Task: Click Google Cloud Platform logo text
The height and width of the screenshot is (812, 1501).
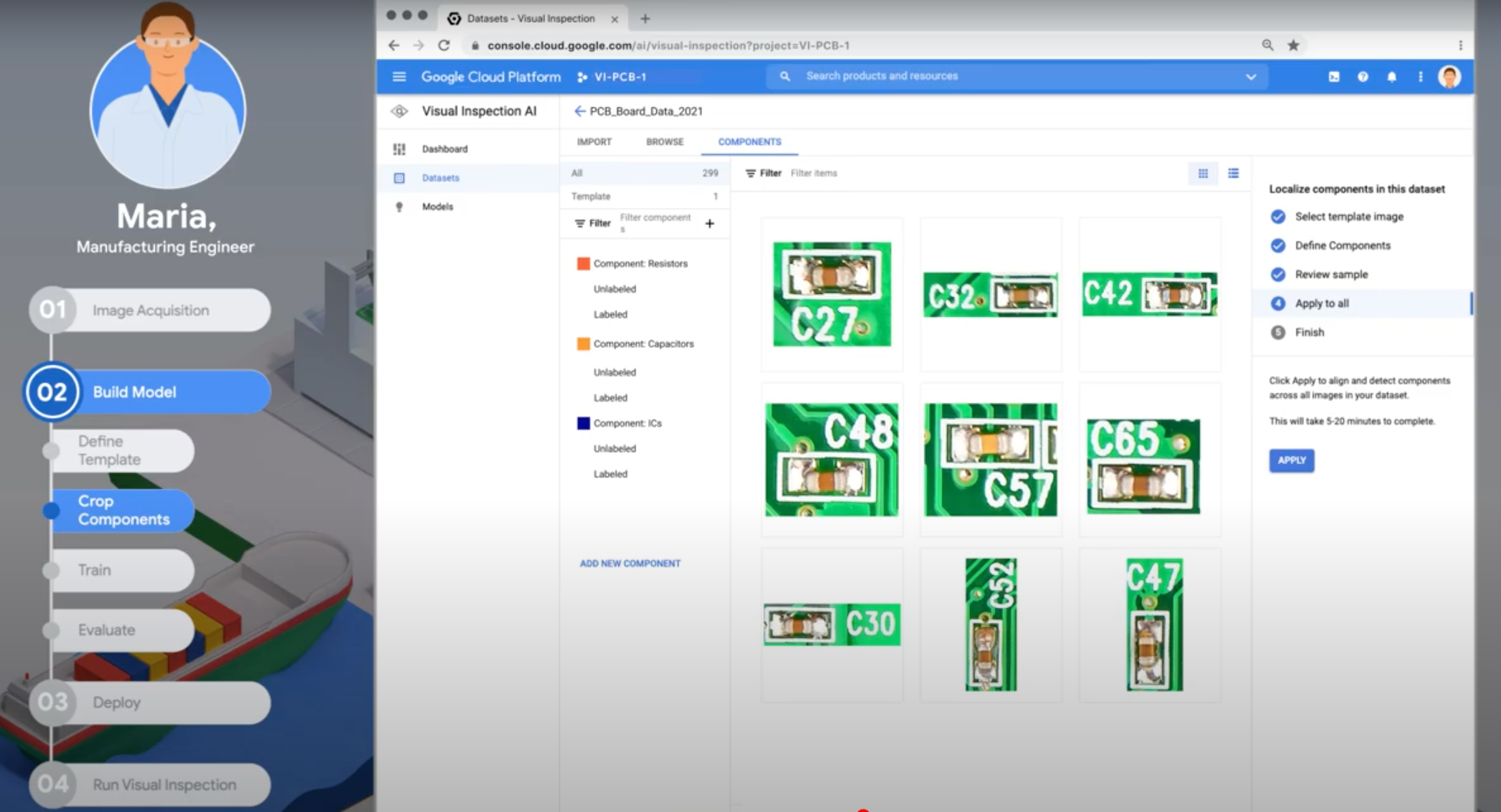Action: (491, 77)
